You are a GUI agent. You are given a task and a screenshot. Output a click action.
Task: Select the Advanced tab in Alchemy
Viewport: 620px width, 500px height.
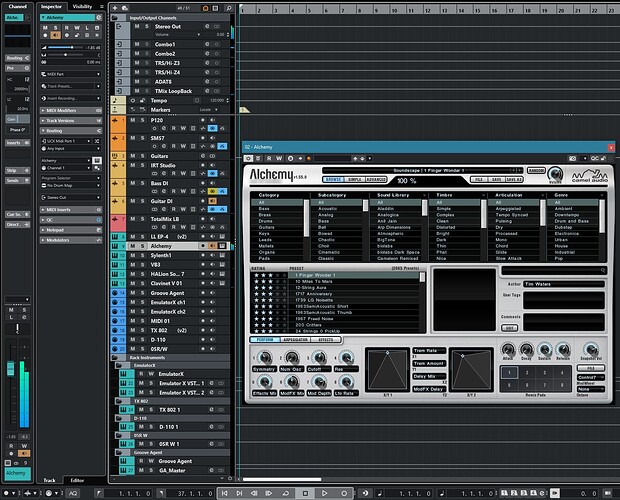tap(376, 180)
